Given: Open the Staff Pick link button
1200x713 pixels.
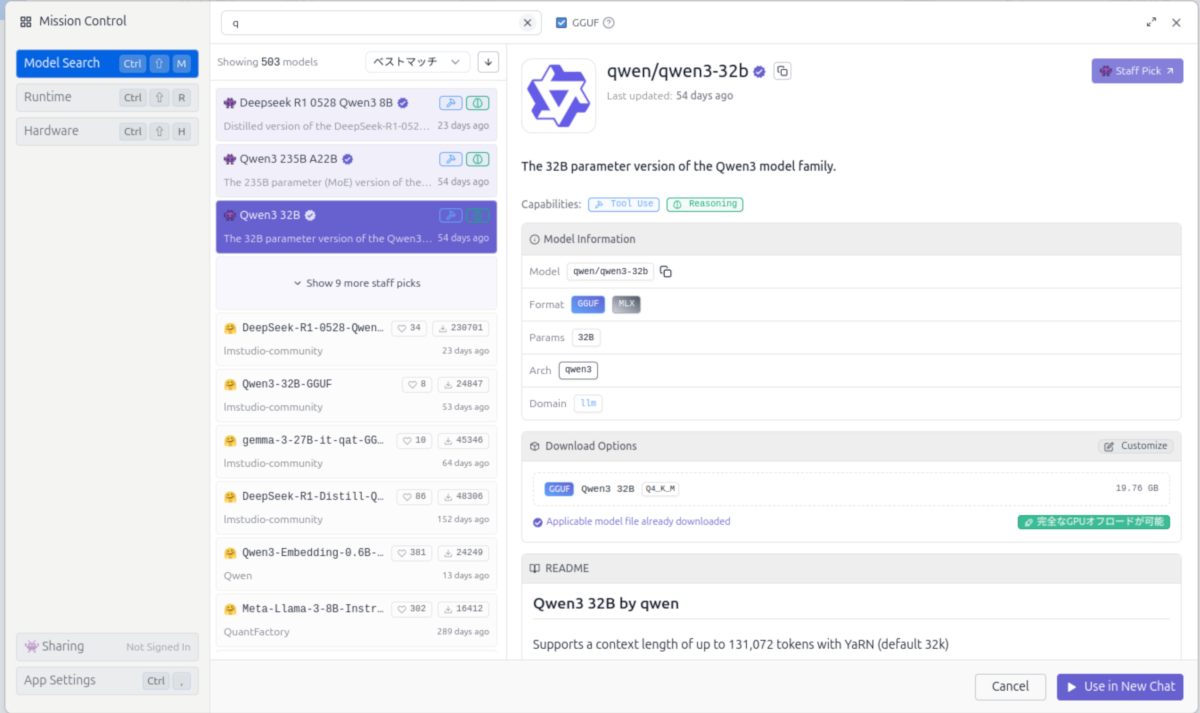Looking at the screenshot, I should click(1137, 71).
